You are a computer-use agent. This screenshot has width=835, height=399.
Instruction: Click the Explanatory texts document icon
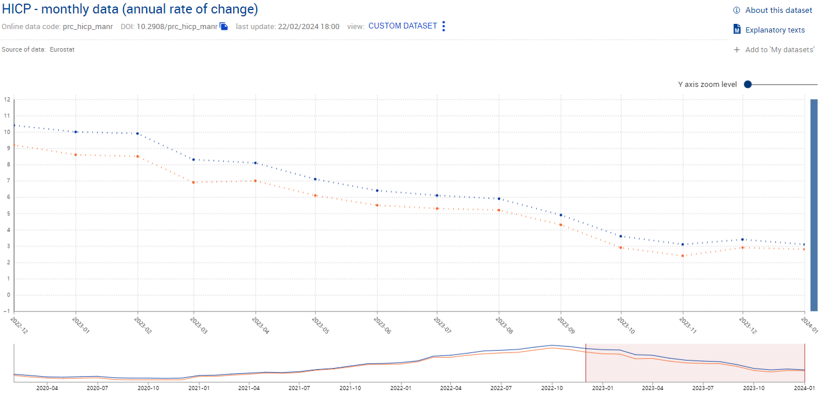(737, 29)
